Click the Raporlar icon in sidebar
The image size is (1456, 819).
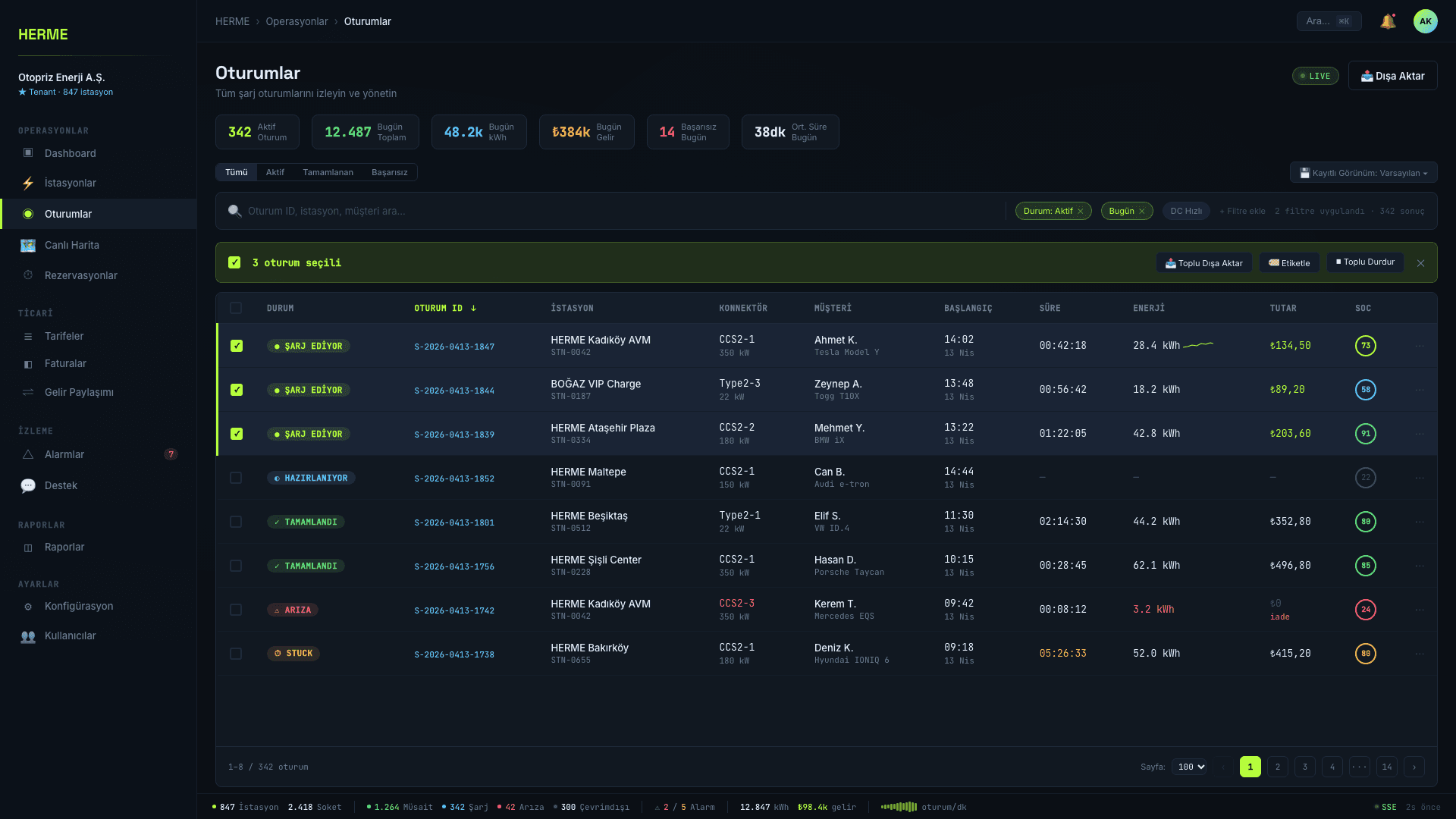(x=28, y=548)
